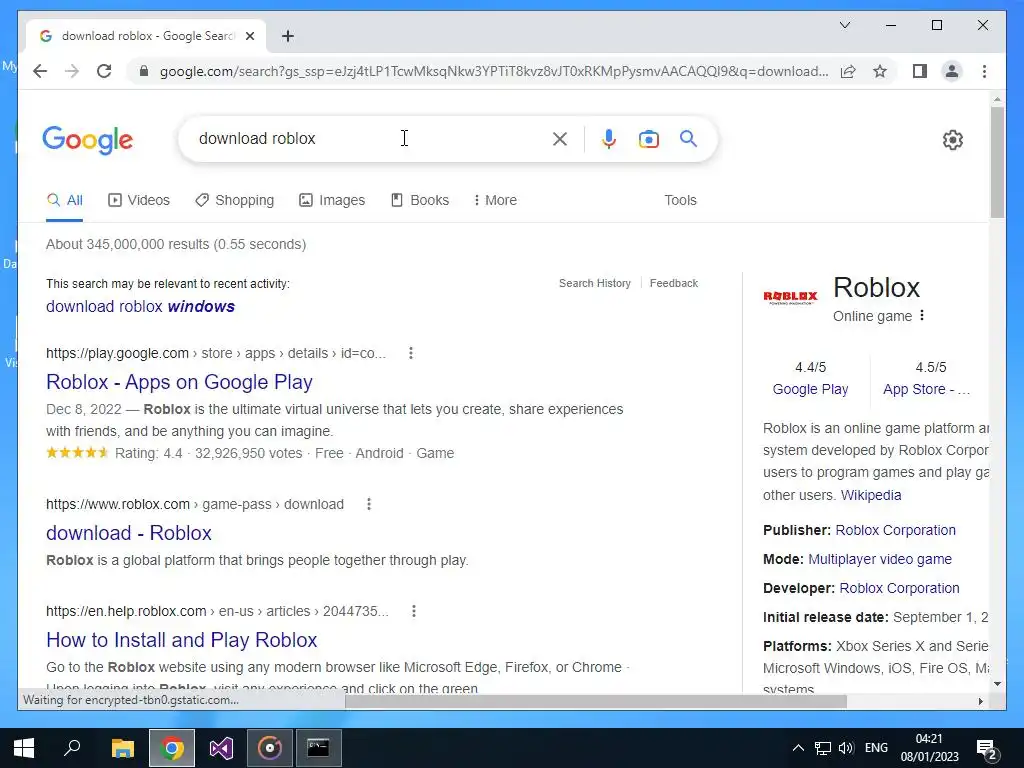Screen dimensions: 1024x768
Task: Click the ENG language indicator
Action: 876,748
